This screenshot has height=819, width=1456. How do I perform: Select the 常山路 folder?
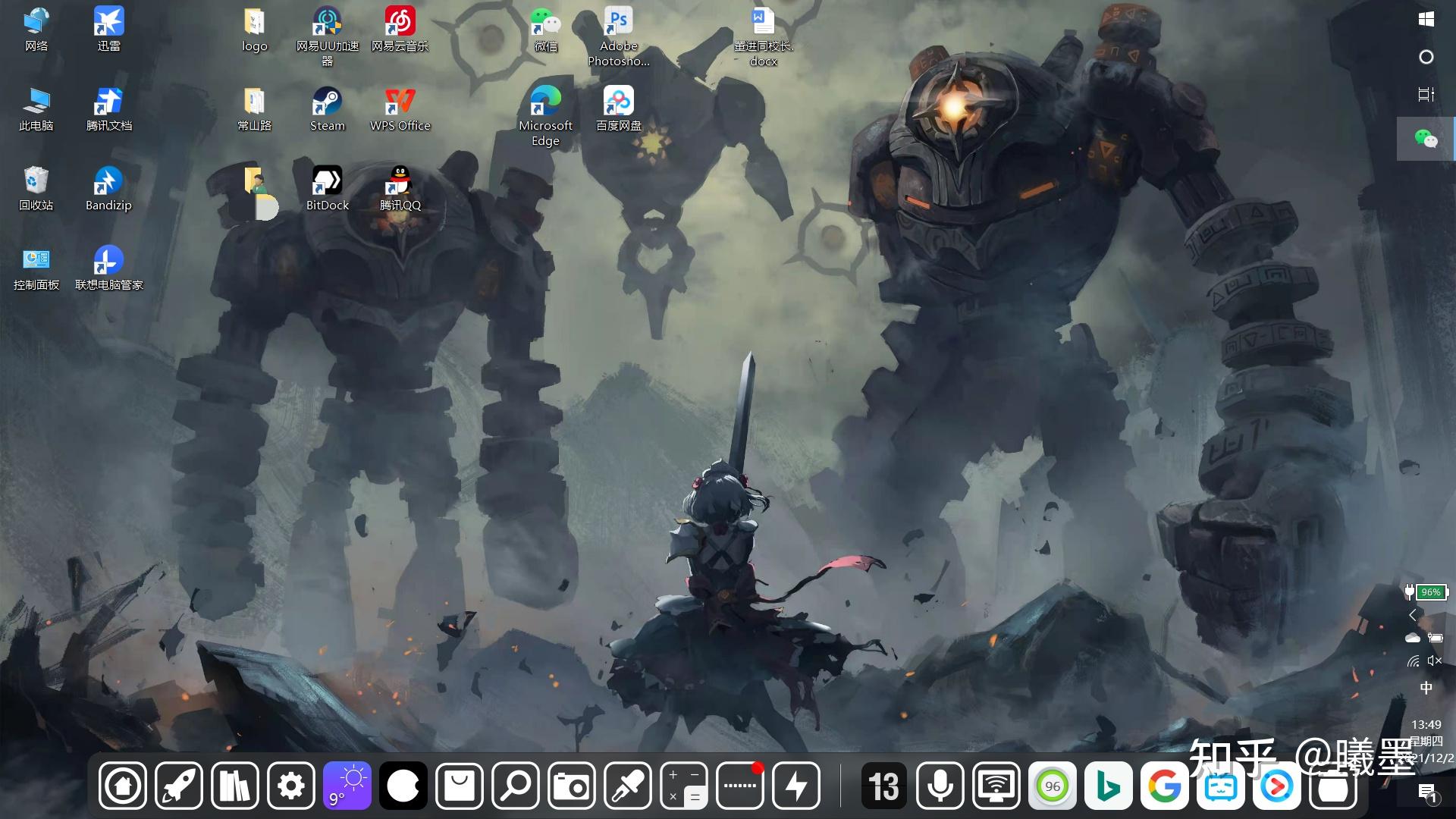tap(254, 109)
